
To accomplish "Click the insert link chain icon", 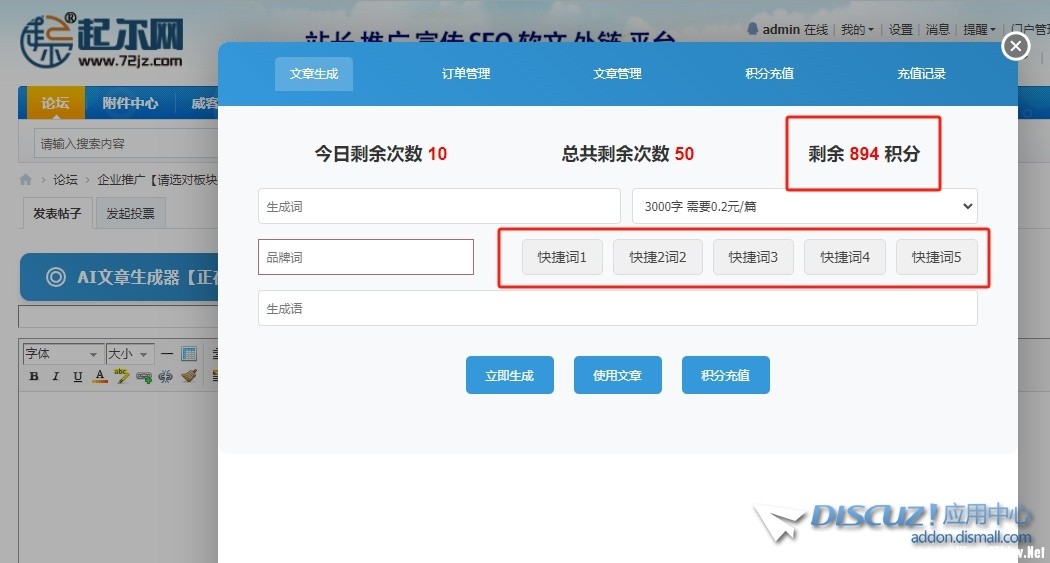I will (x=144, y=377).
